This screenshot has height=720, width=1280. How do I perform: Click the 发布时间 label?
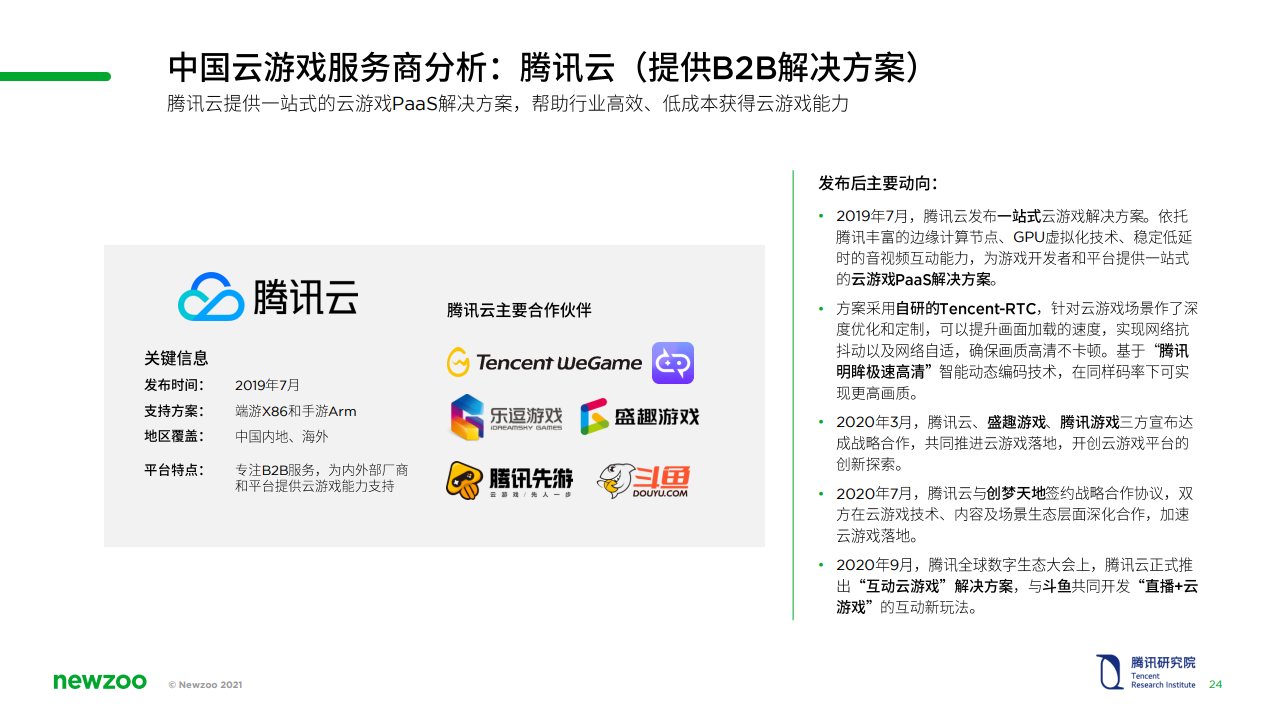(174, 385)
